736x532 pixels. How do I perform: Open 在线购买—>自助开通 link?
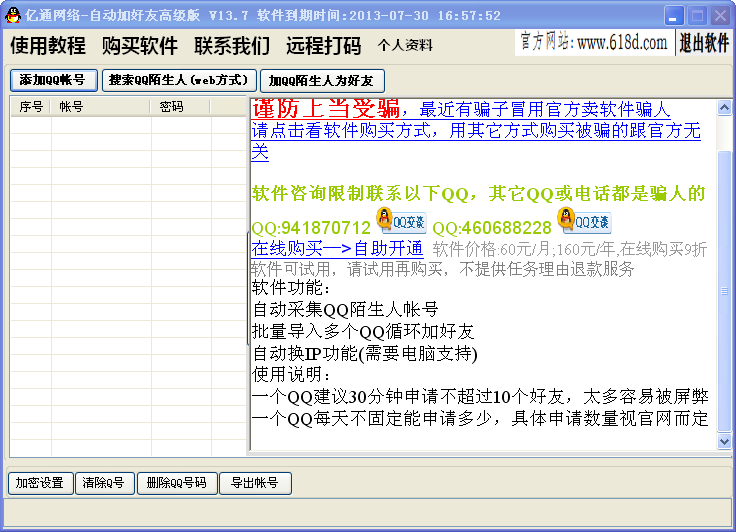click(337, 248)
